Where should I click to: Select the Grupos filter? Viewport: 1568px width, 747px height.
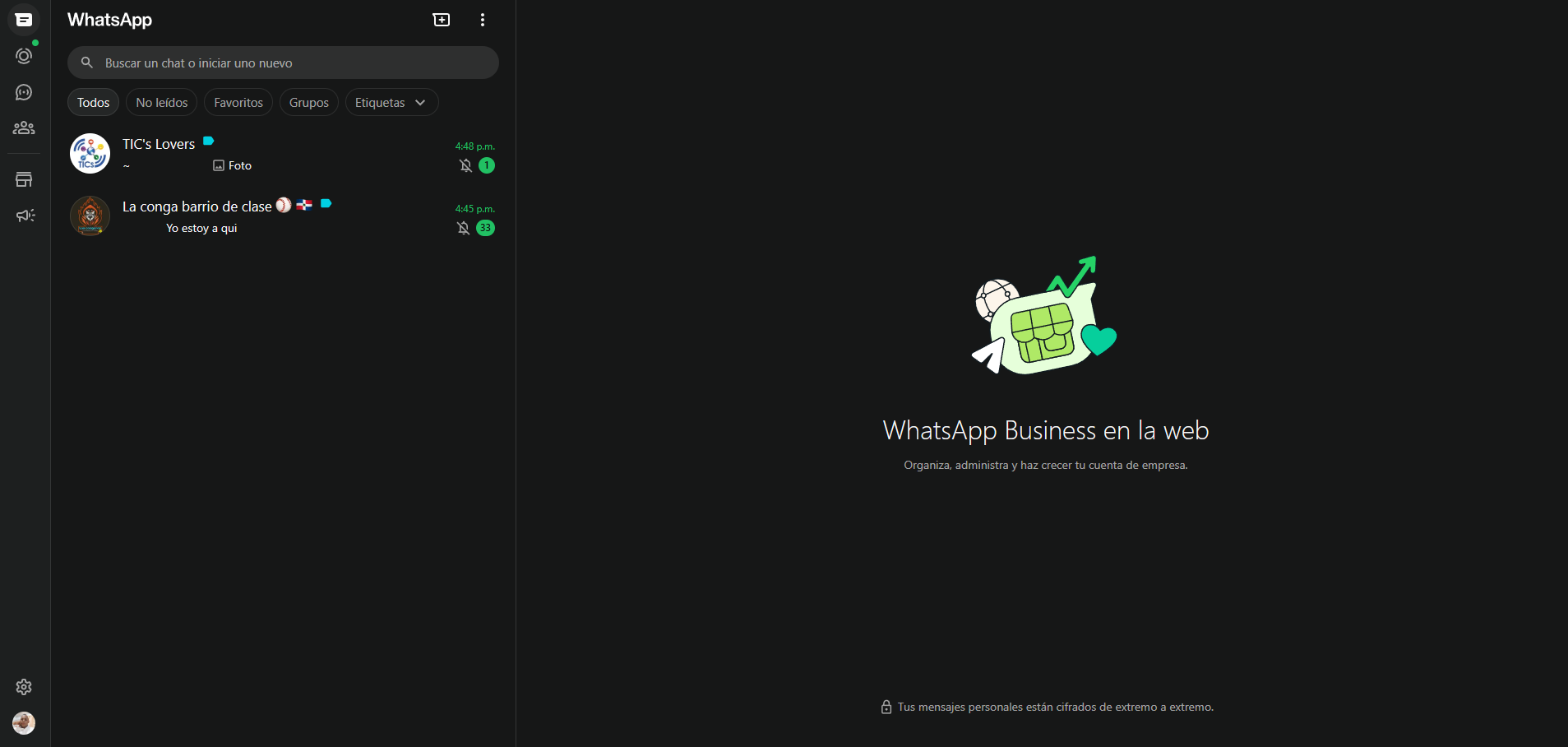(x=309, y=102)
